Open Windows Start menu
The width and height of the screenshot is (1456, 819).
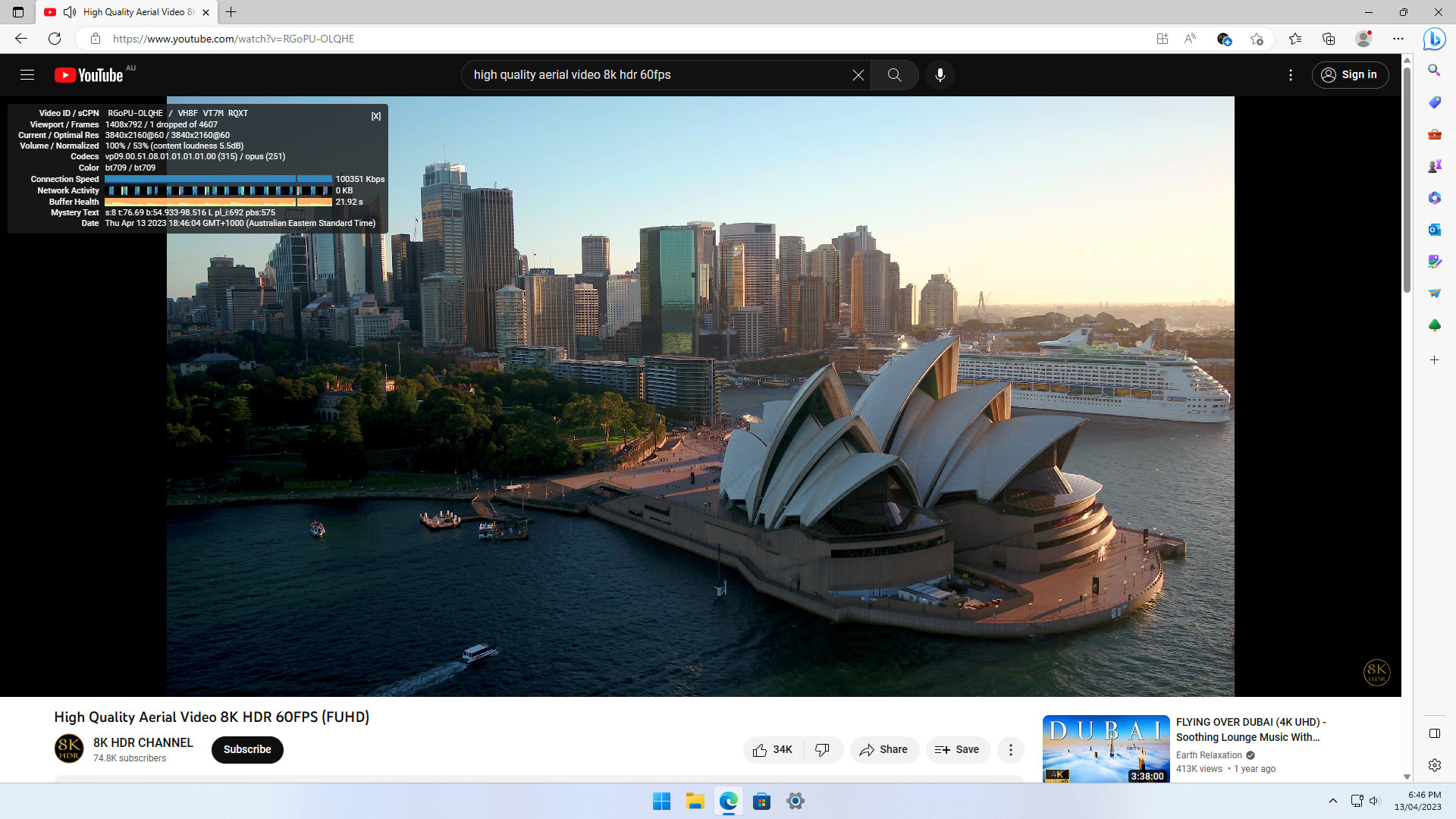(661, 802)
